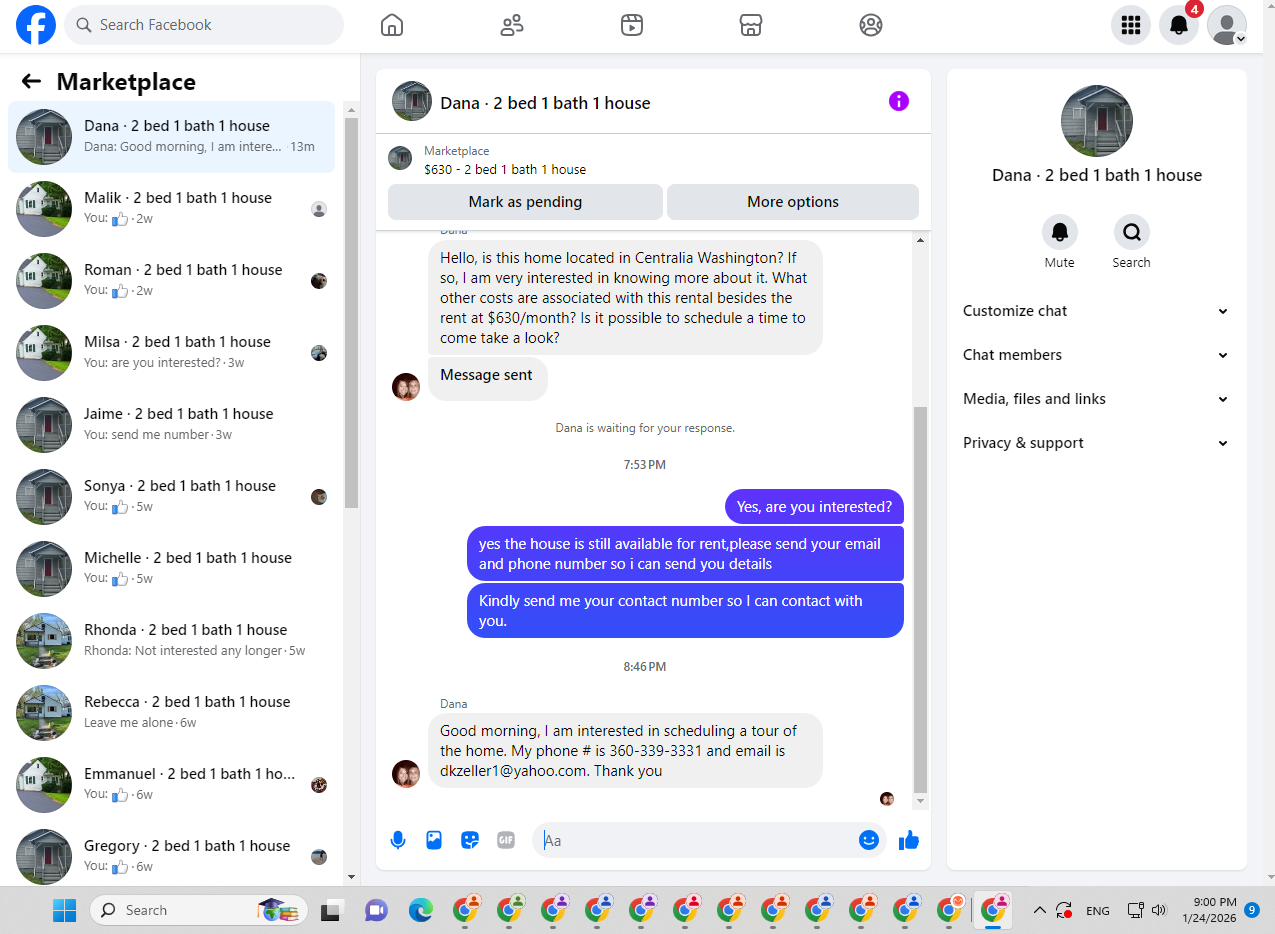Open Jaime conversation in the list
The image size is (1275, 934).
click(172, 425)
